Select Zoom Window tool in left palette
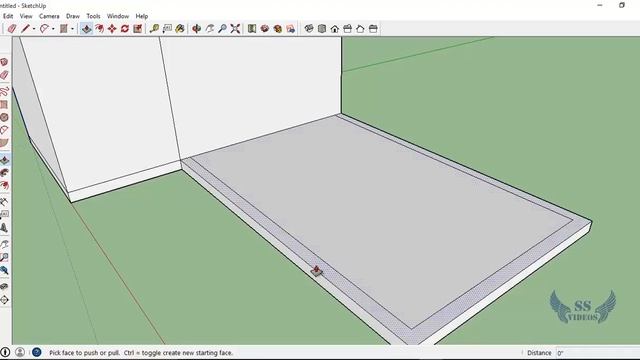This screenshot has width=640, height=360. point(4,257)
